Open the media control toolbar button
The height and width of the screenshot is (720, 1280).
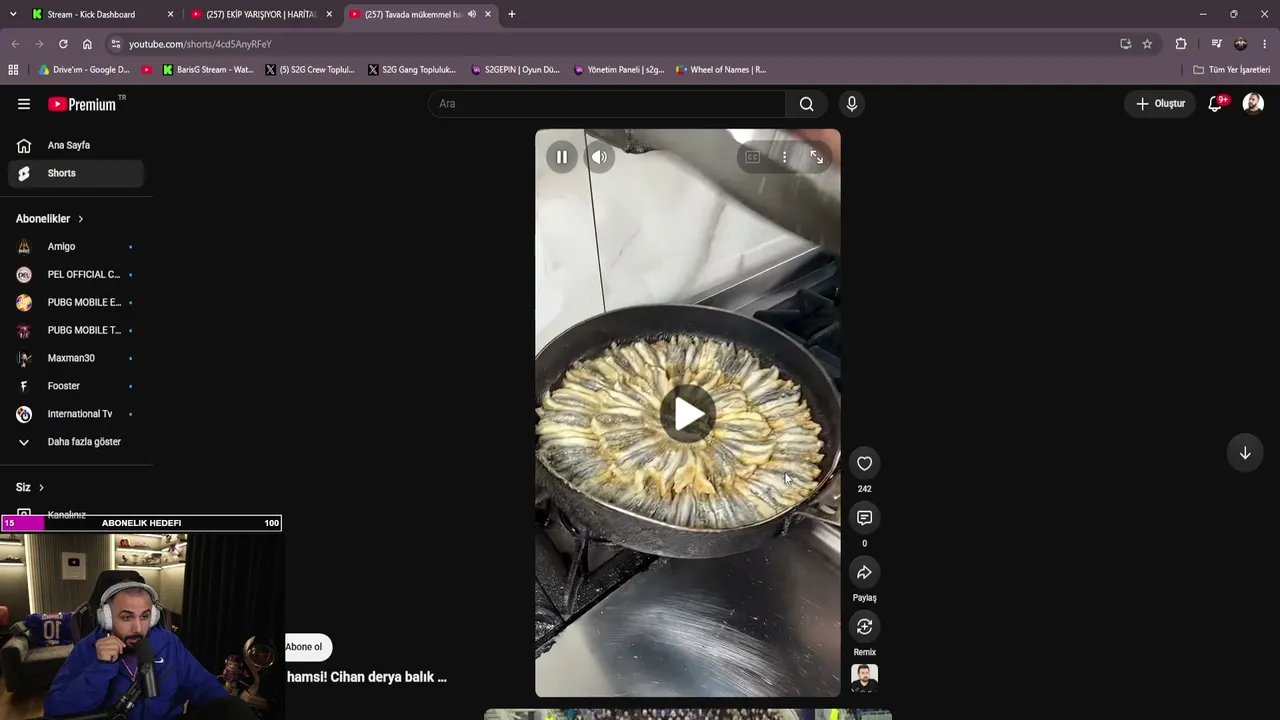point(1216,44)
